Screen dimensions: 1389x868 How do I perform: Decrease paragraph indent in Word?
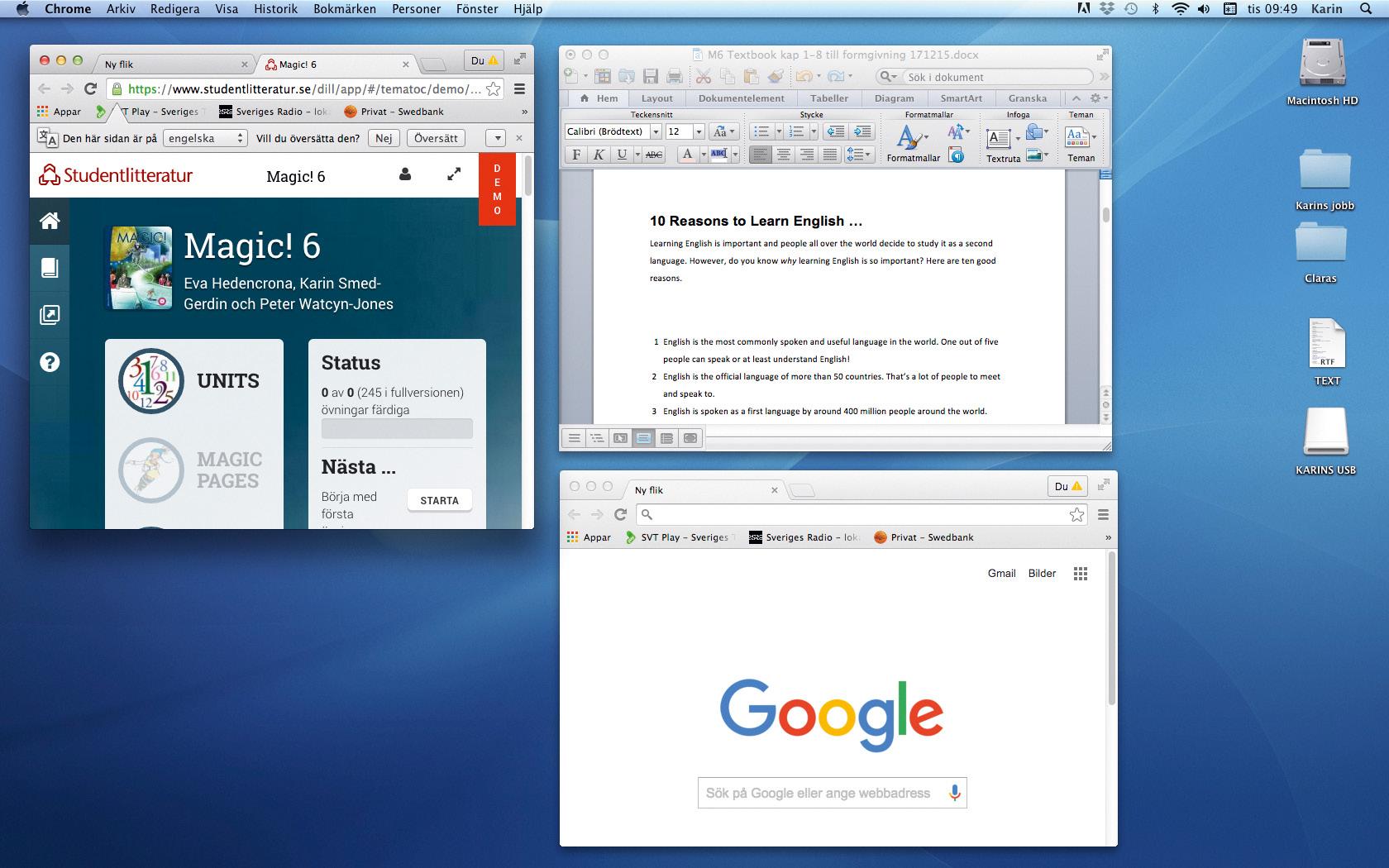[836, 131]
